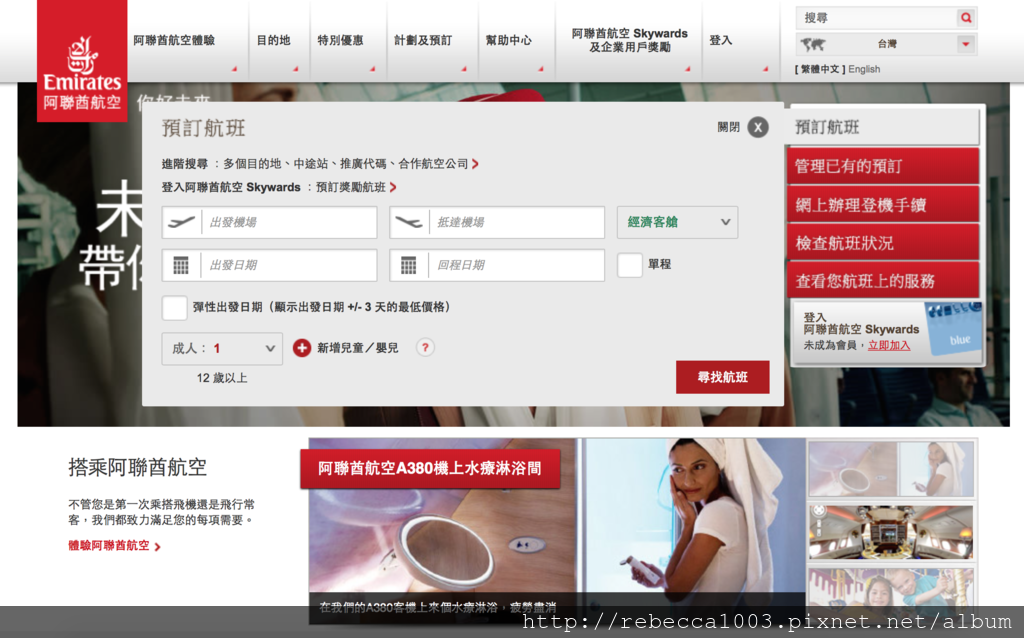Click the 抵達機場 arrival airport field

[x=497, y=222]
